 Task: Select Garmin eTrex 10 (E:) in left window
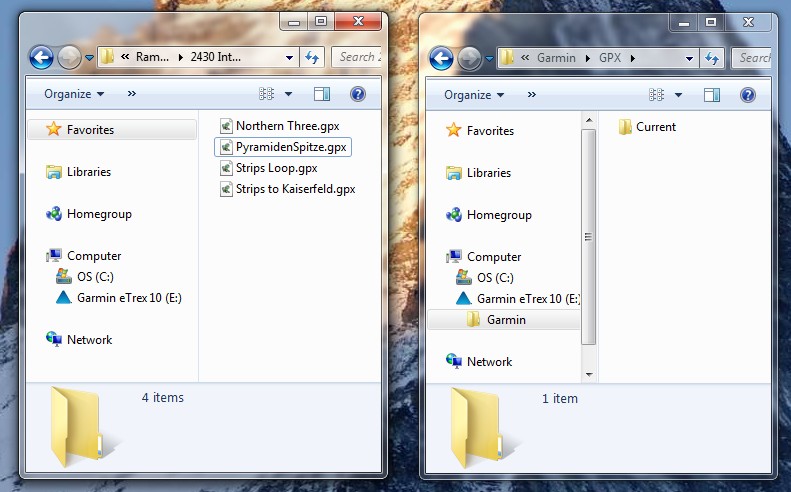point(128,298)
